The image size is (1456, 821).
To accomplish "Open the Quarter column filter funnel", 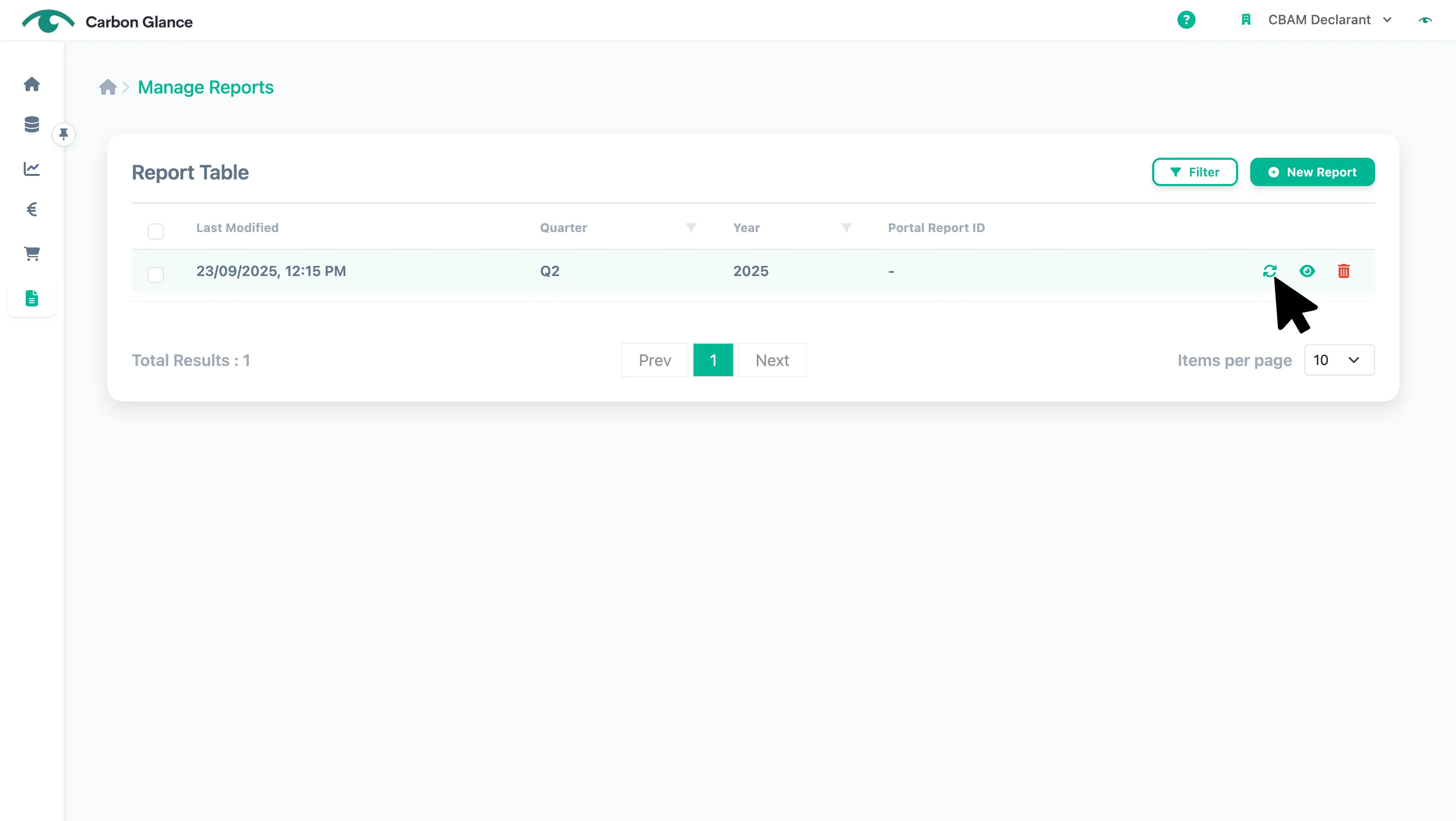I will coord(691,227).
